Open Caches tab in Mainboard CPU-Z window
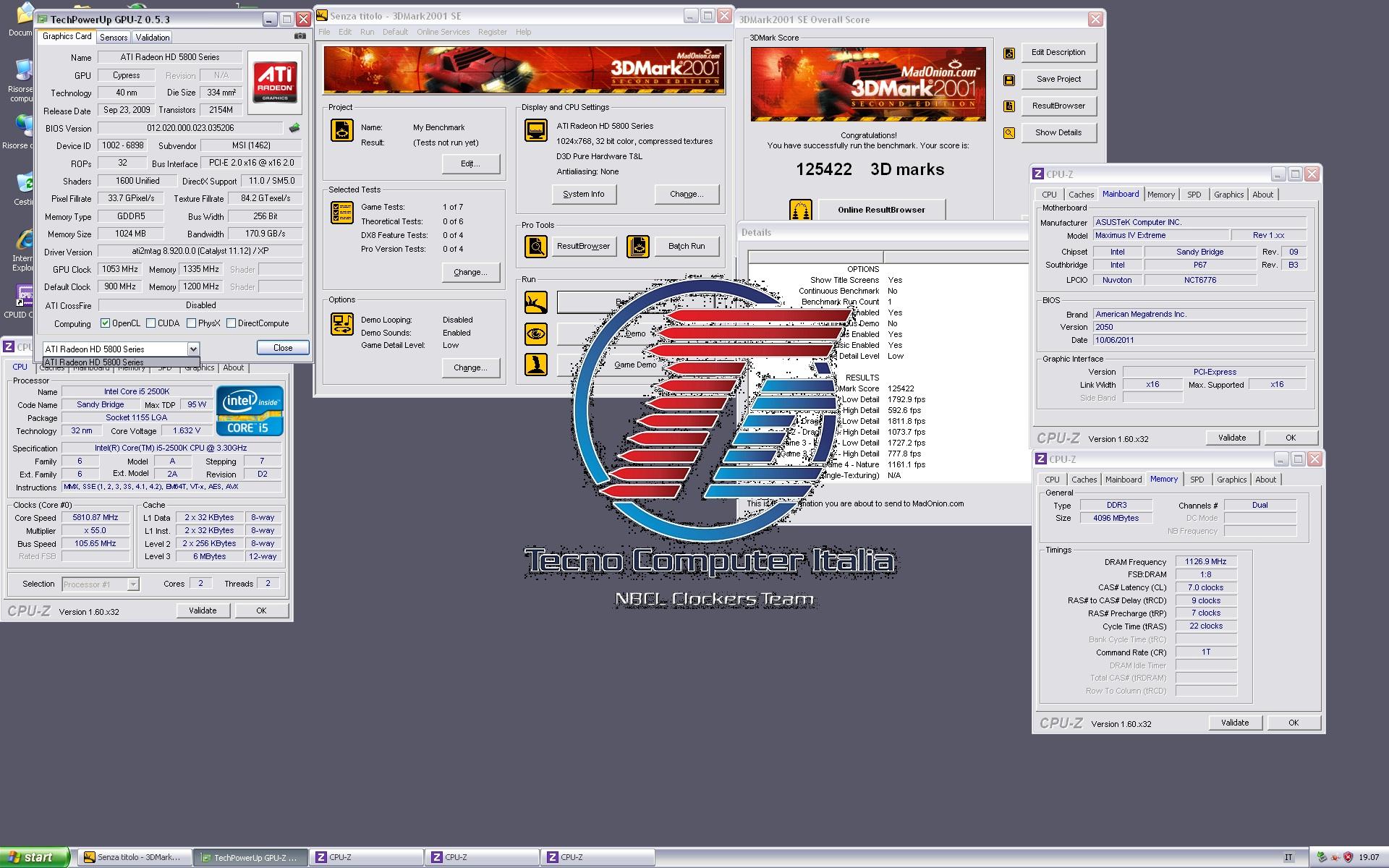The height and width of the screenshot is (868, 1389). pos(1081,195)
